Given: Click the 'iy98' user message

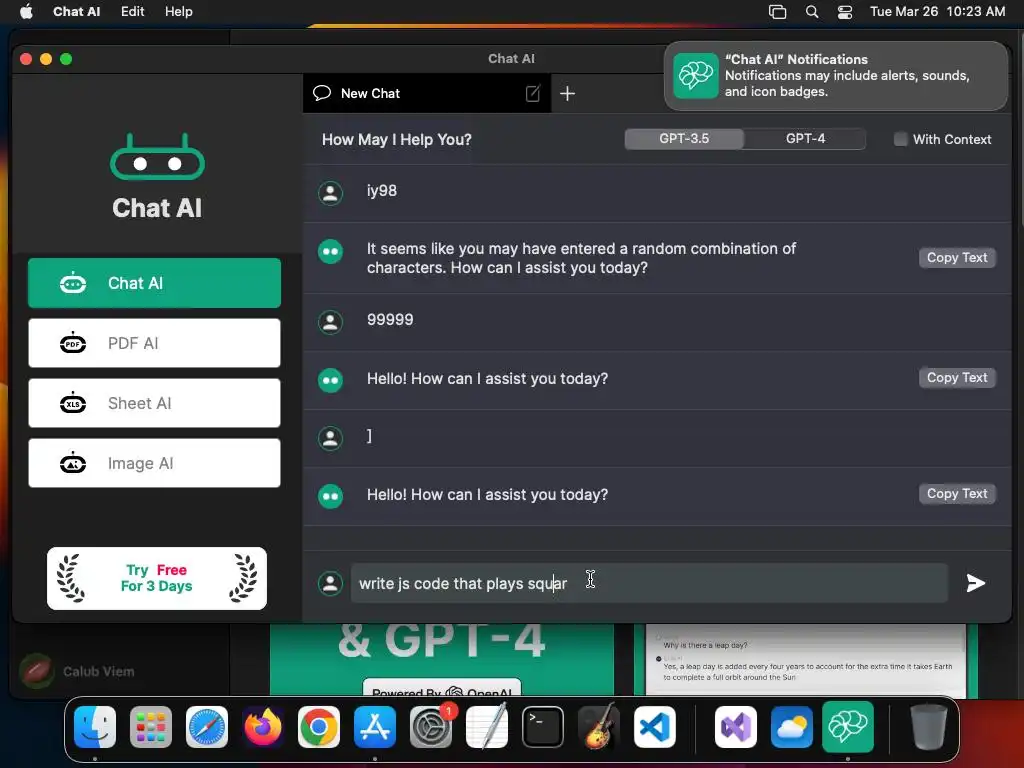Looking at the screenshot, I should (x=382, y=191).
